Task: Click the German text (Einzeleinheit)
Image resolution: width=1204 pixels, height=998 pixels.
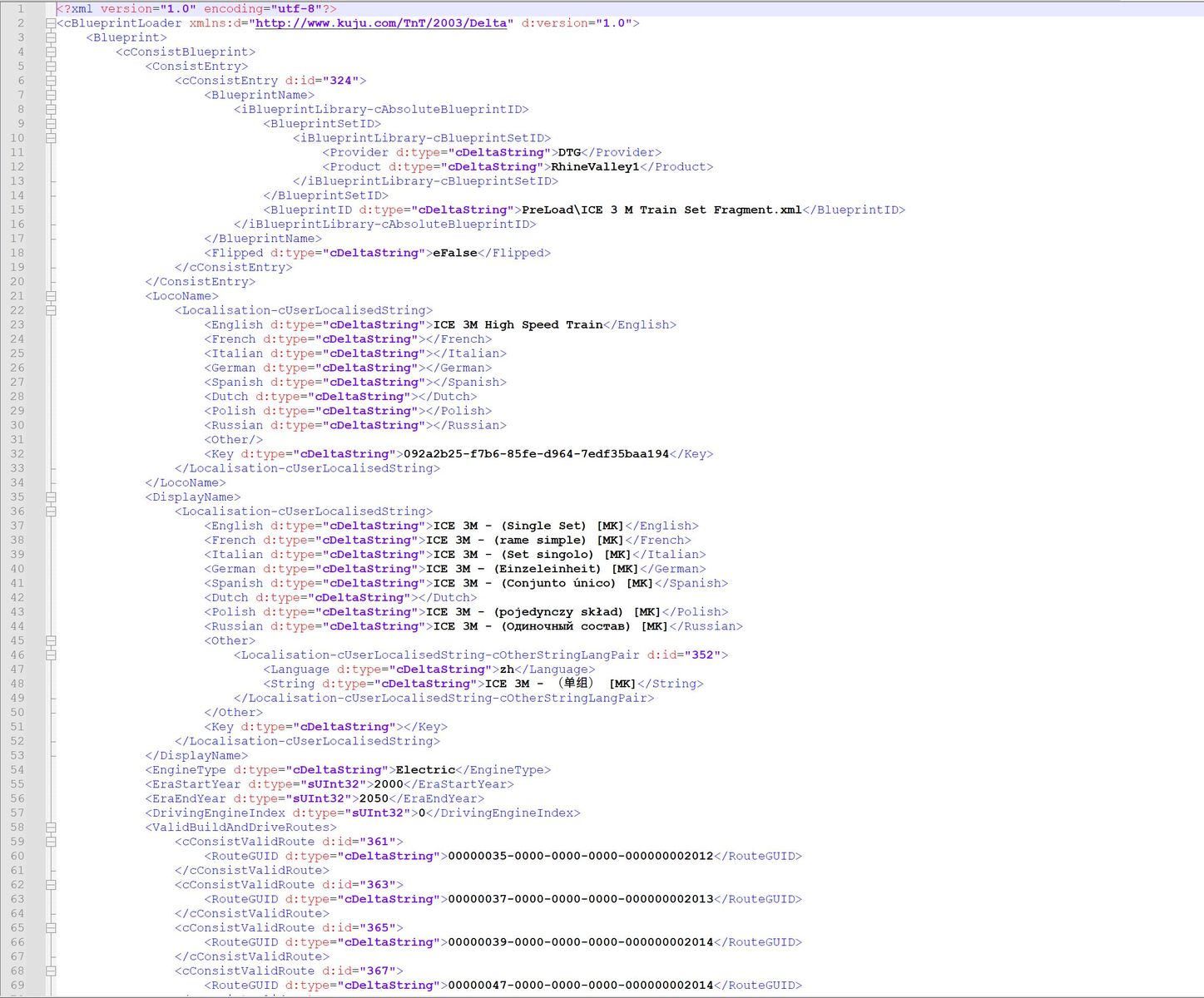Action: pyautogui.click(x=547, y=569)
